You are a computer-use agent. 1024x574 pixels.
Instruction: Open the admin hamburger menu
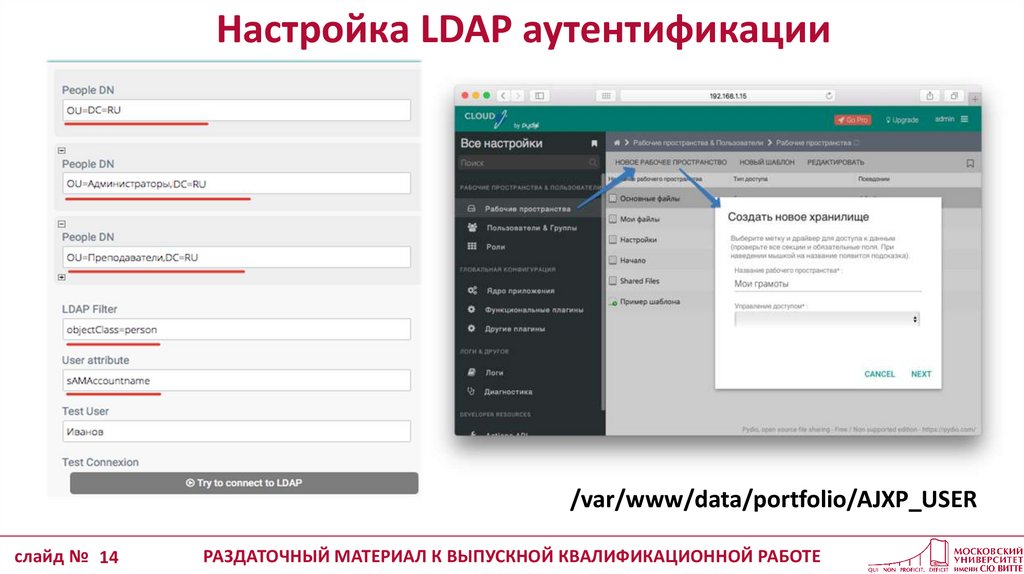964,119
